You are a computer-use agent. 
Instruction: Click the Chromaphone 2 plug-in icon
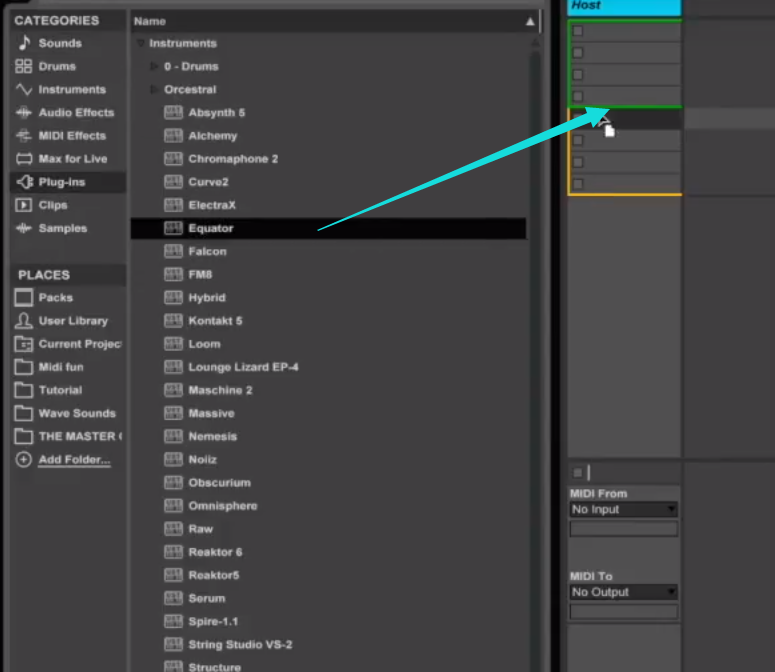tap(173, 159)
